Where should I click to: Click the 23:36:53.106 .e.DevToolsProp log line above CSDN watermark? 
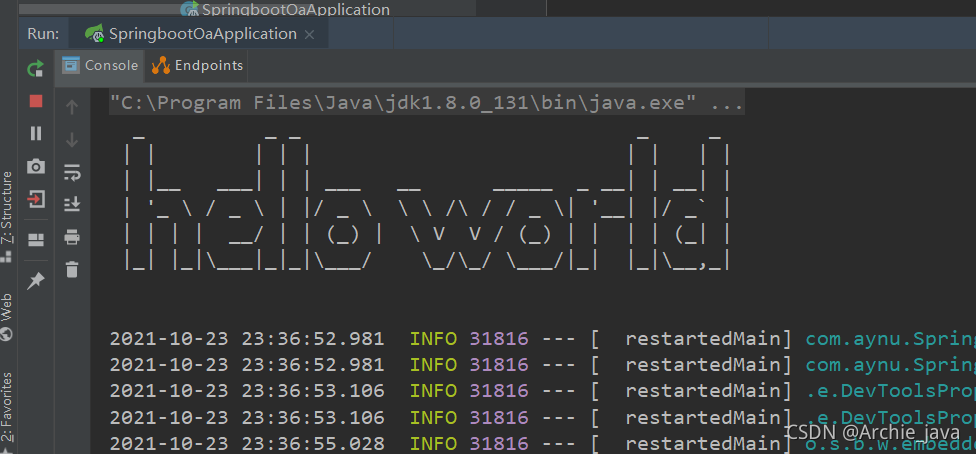[x=542, y=417]
